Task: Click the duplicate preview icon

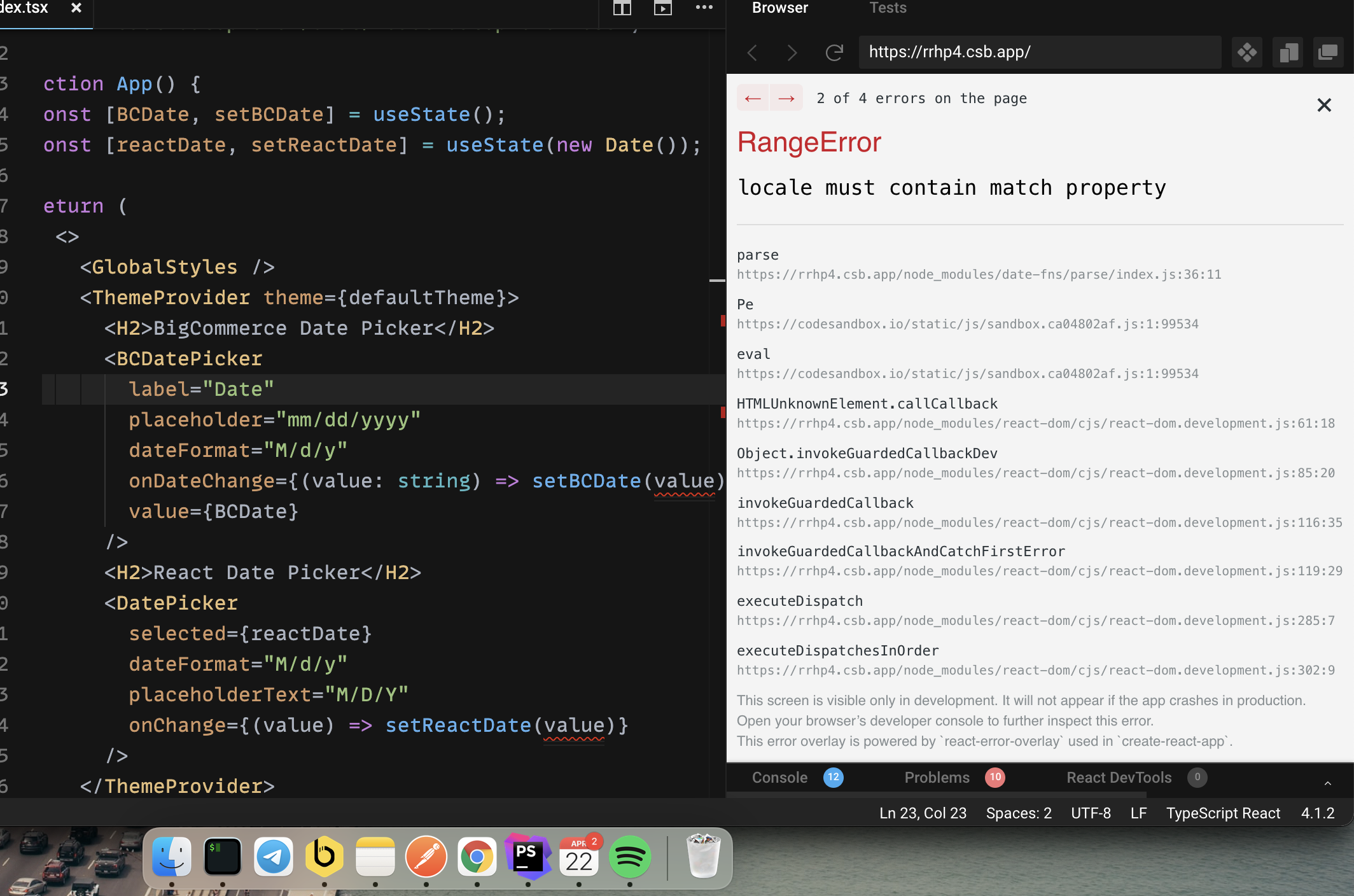Action: [1288, 52]
